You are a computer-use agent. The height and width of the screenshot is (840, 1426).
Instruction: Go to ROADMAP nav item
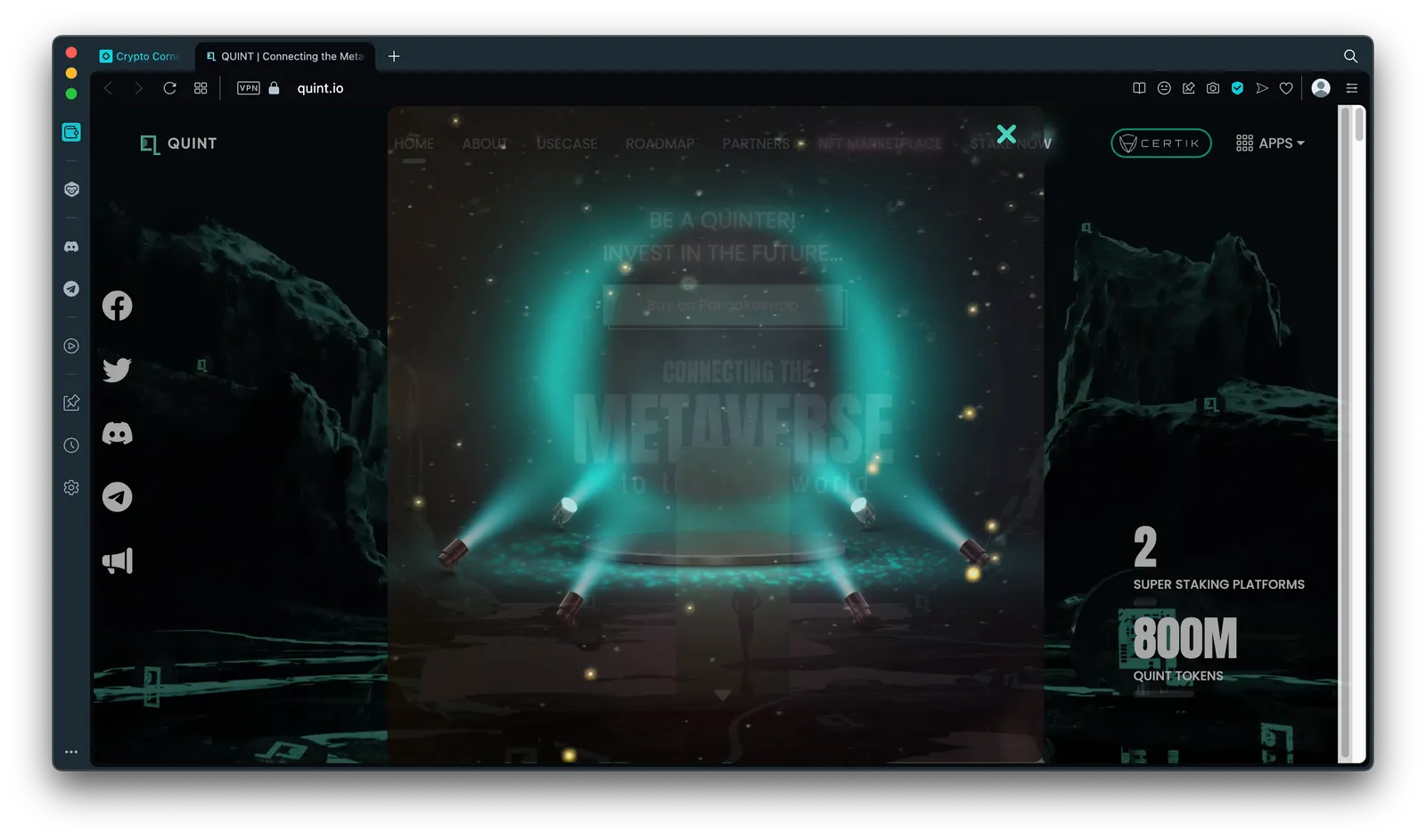(660, 143)
